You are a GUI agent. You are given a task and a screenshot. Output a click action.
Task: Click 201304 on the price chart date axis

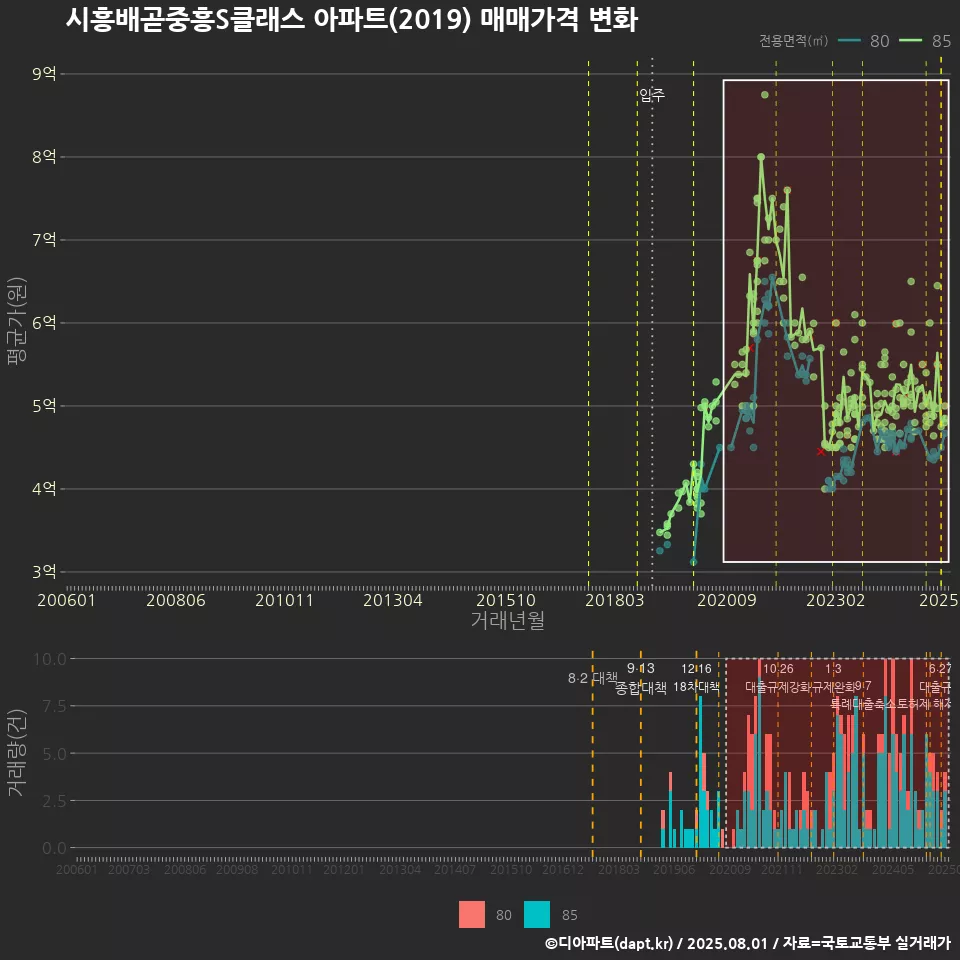pos(392,600)
